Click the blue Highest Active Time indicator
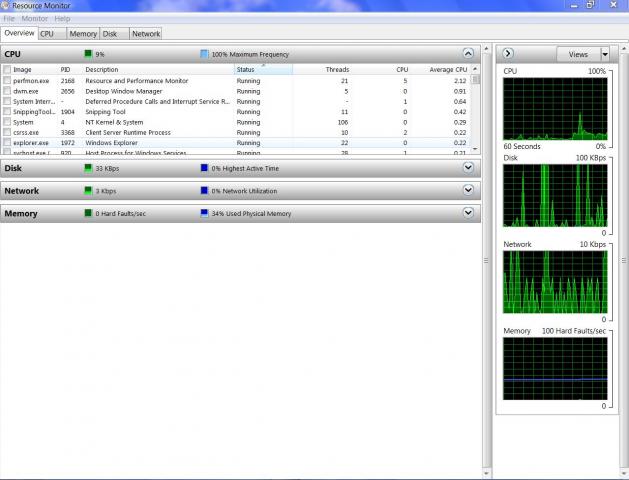This screenshot has width=629, height=480. [x=204, y=168]
